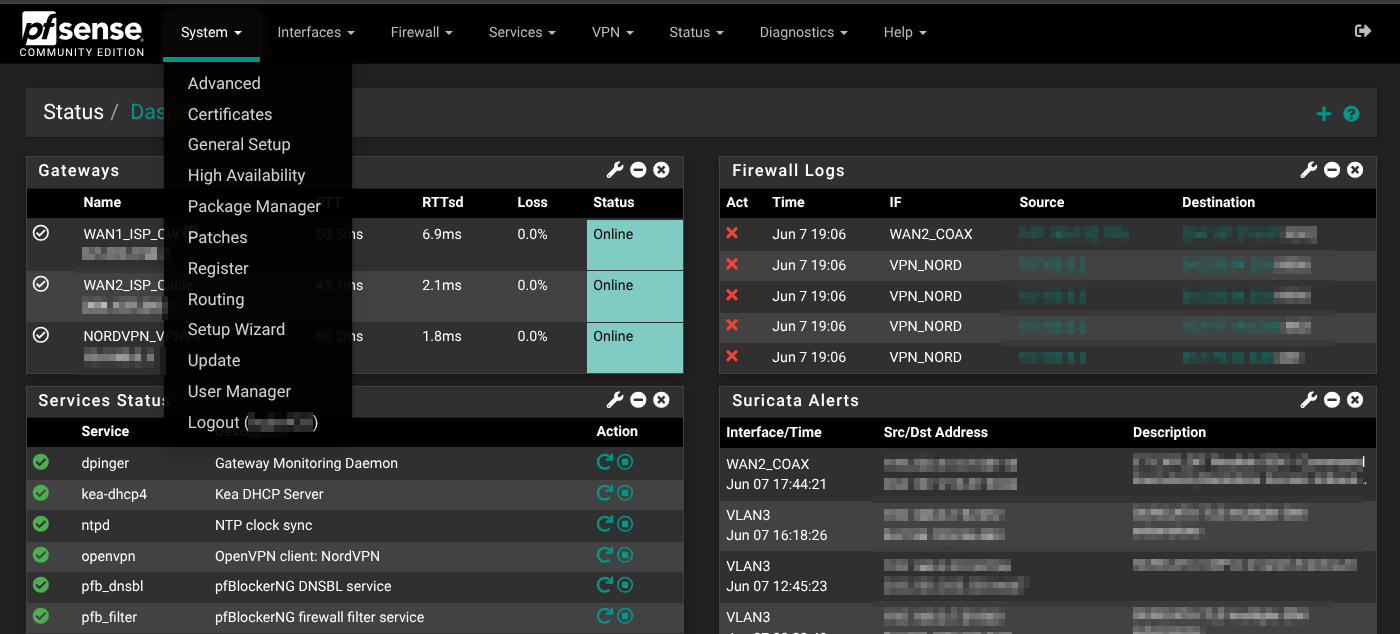The width and height of the screenshot is (1400, 634).
Task: Open Firewall Logs widget wrench settings
Action: (x=1308, y=170)
